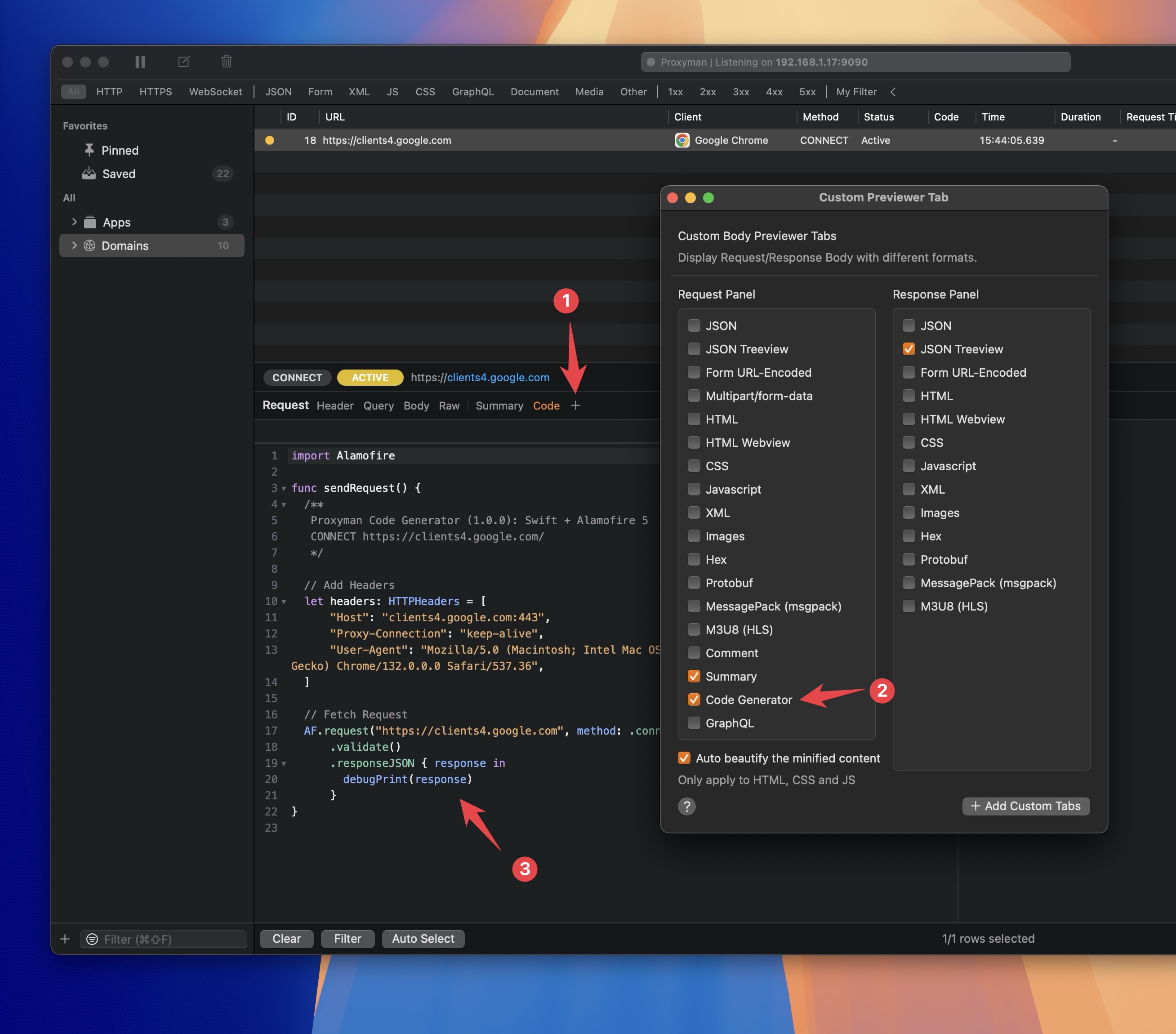This screenshot has height=1034, width=1176.
Task: Fold code at line 3 arrow
Action: point(284,489)
